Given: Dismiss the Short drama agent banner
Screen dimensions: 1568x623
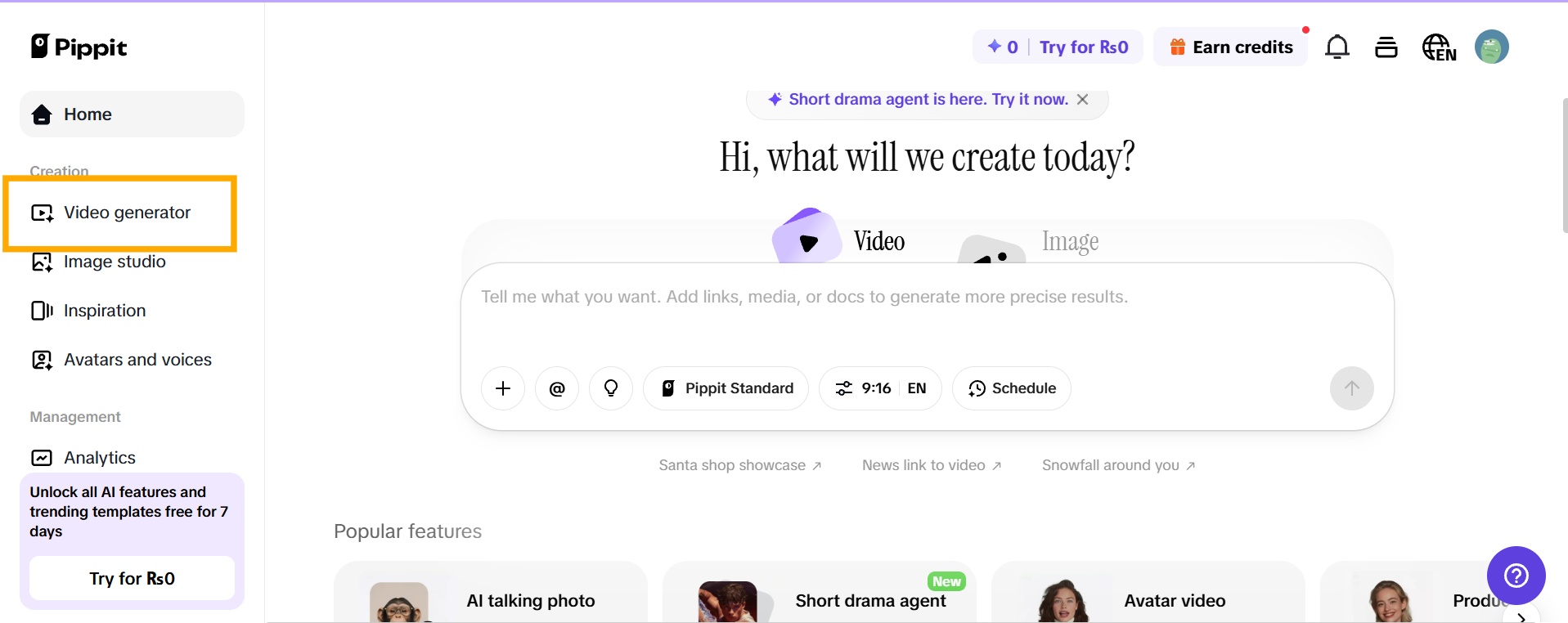Looking at the screenshot, I should pyautogui.click(x=1083, y=99).
